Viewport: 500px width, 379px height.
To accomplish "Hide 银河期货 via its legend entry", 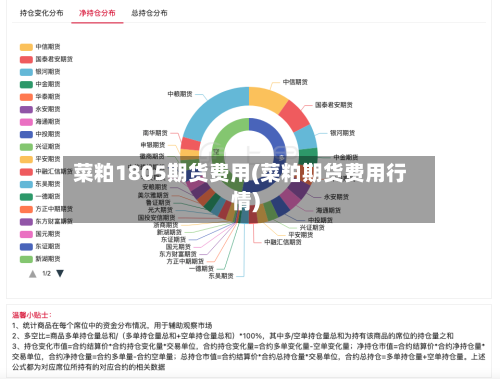I will pos(40,72).
